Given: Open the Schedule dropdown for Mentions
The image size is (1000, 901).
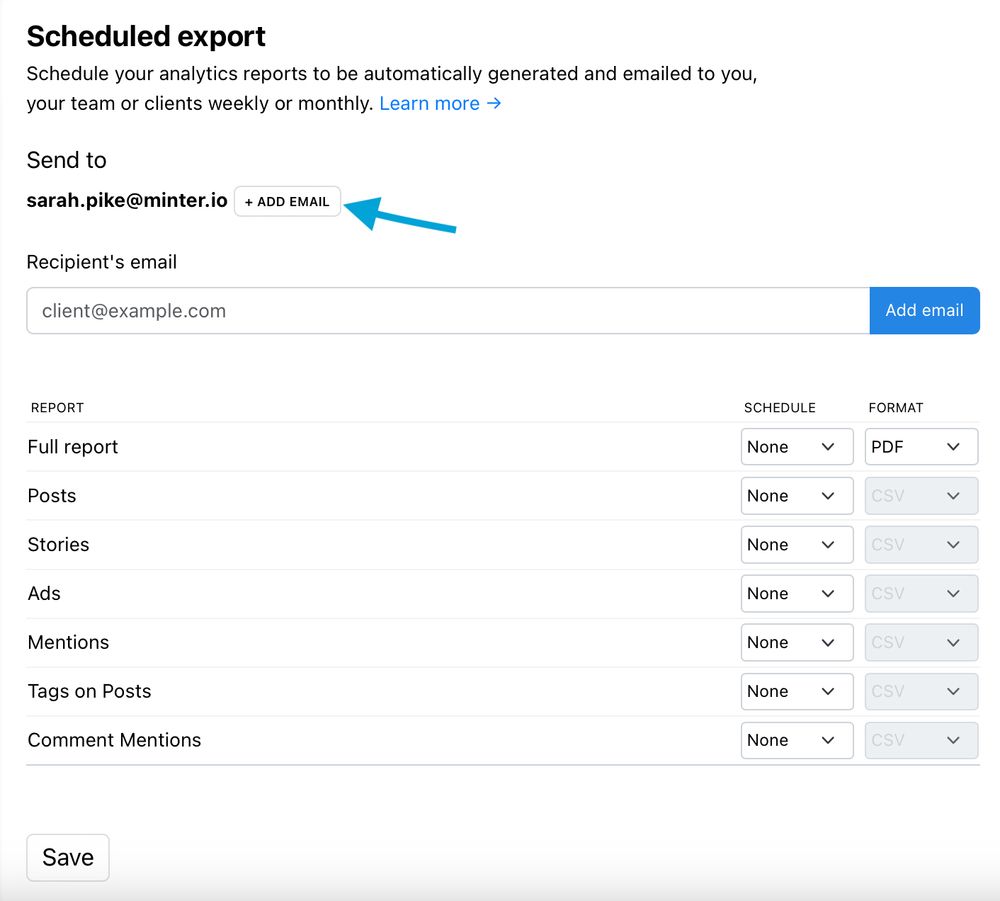Looking at the screenshot, I should (x=796, y=642).
